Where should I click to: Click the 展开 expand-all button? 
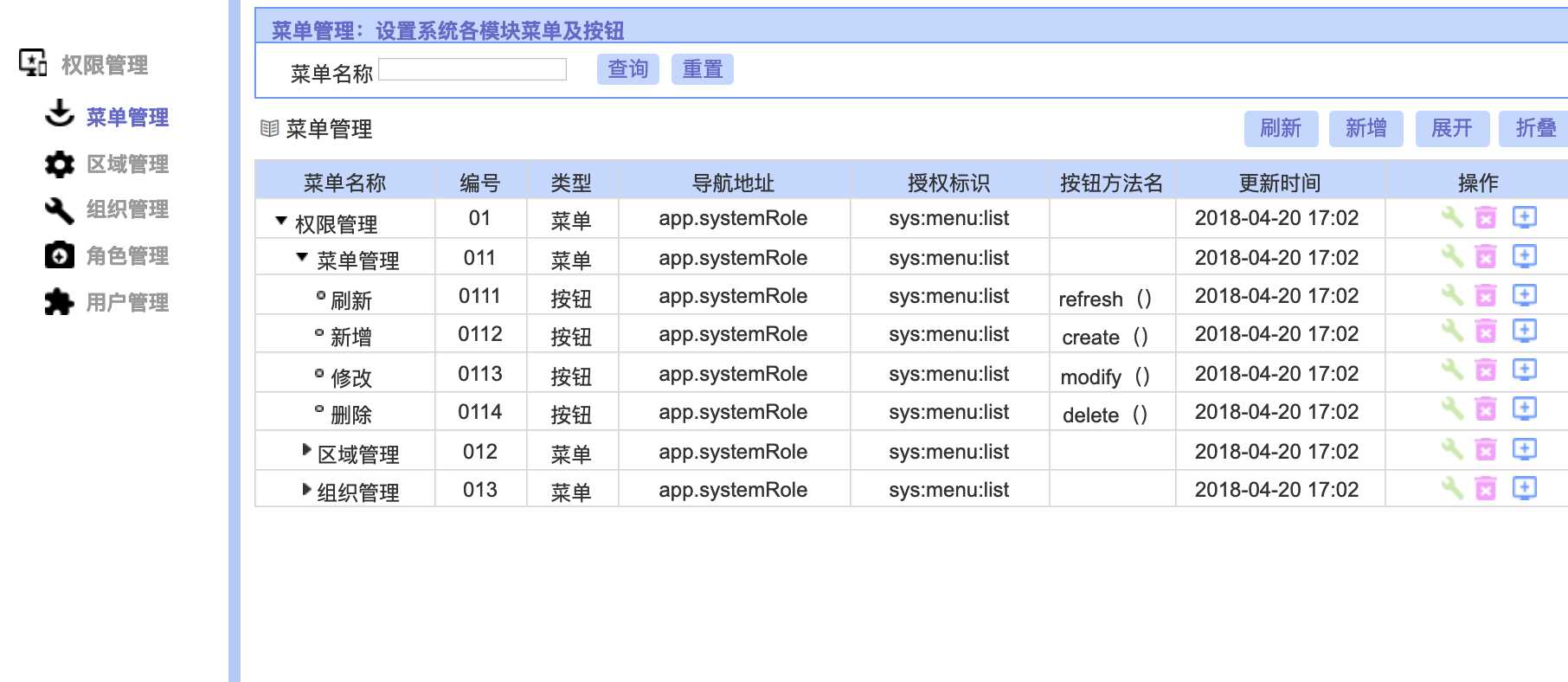pyautogui.click(x=1451, y=129)
